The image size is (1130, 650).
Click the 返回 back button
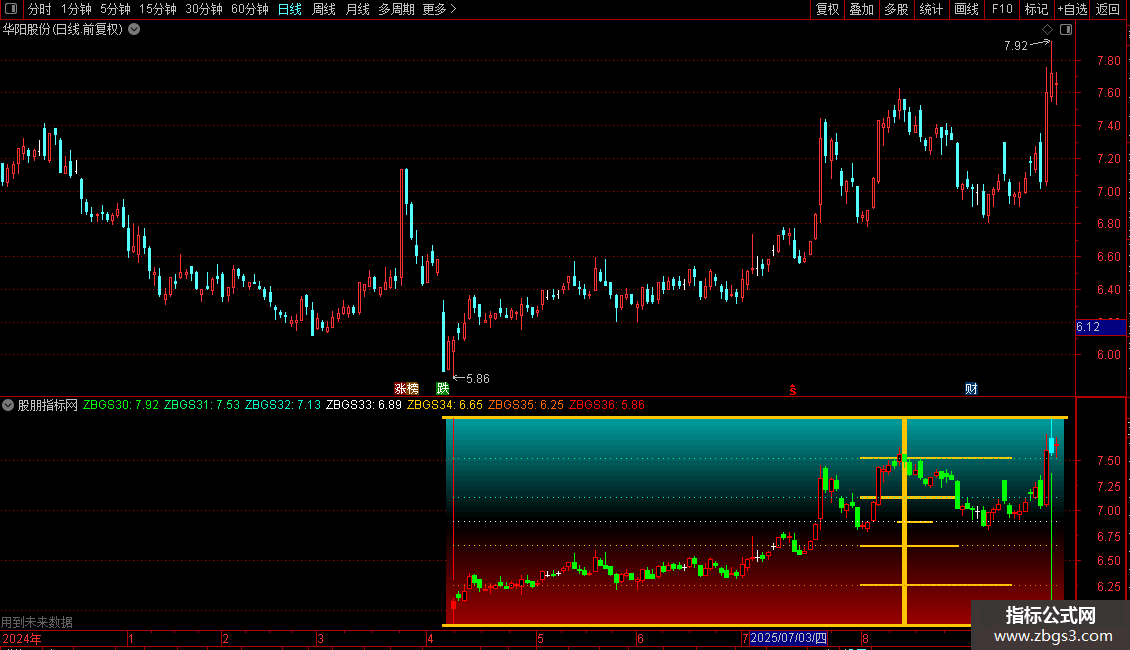[1108, 9]
